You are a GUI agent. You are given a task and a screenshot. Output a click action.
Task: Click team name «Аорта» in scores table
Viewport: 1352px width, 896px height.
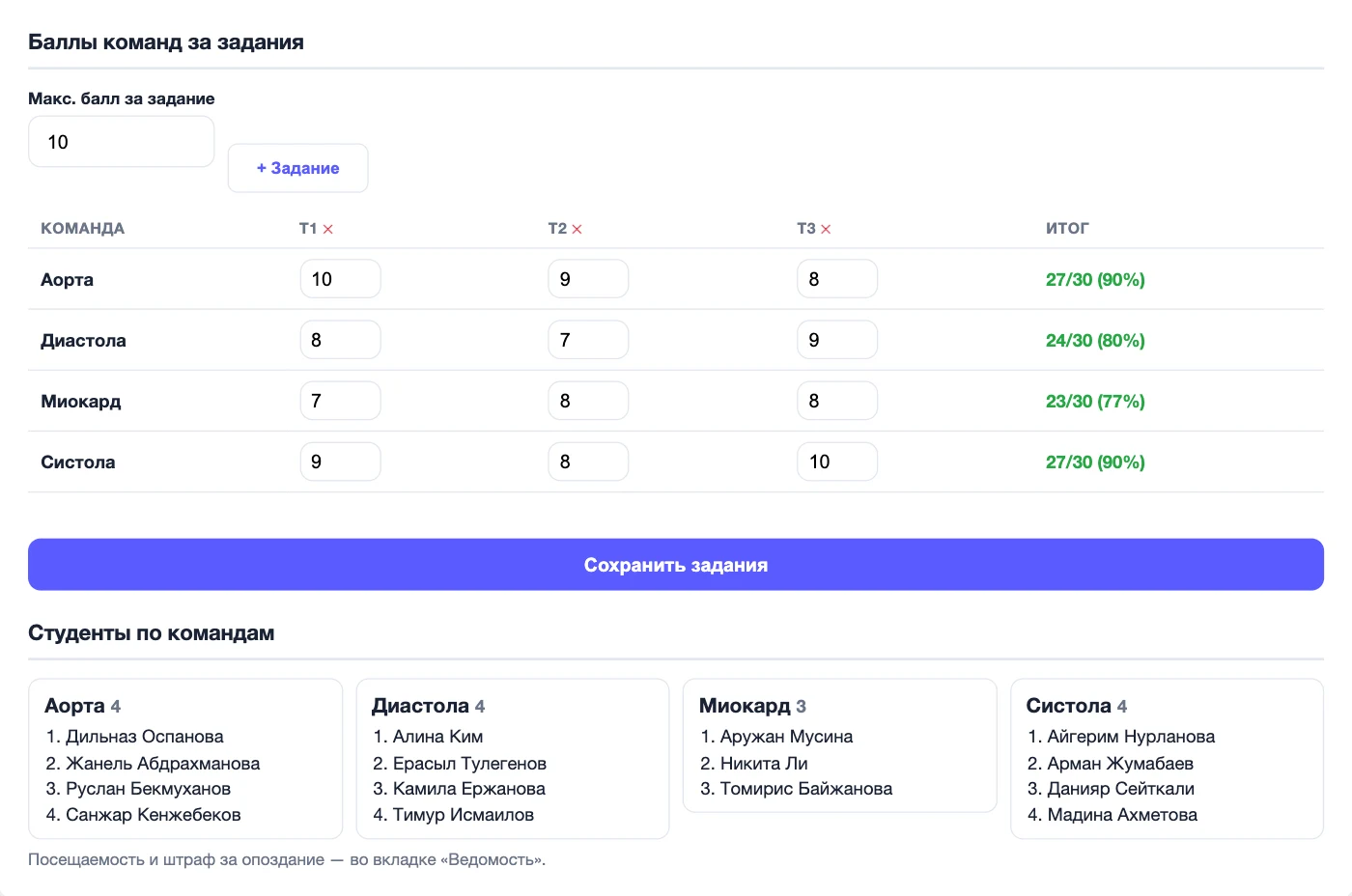[68, 280]
